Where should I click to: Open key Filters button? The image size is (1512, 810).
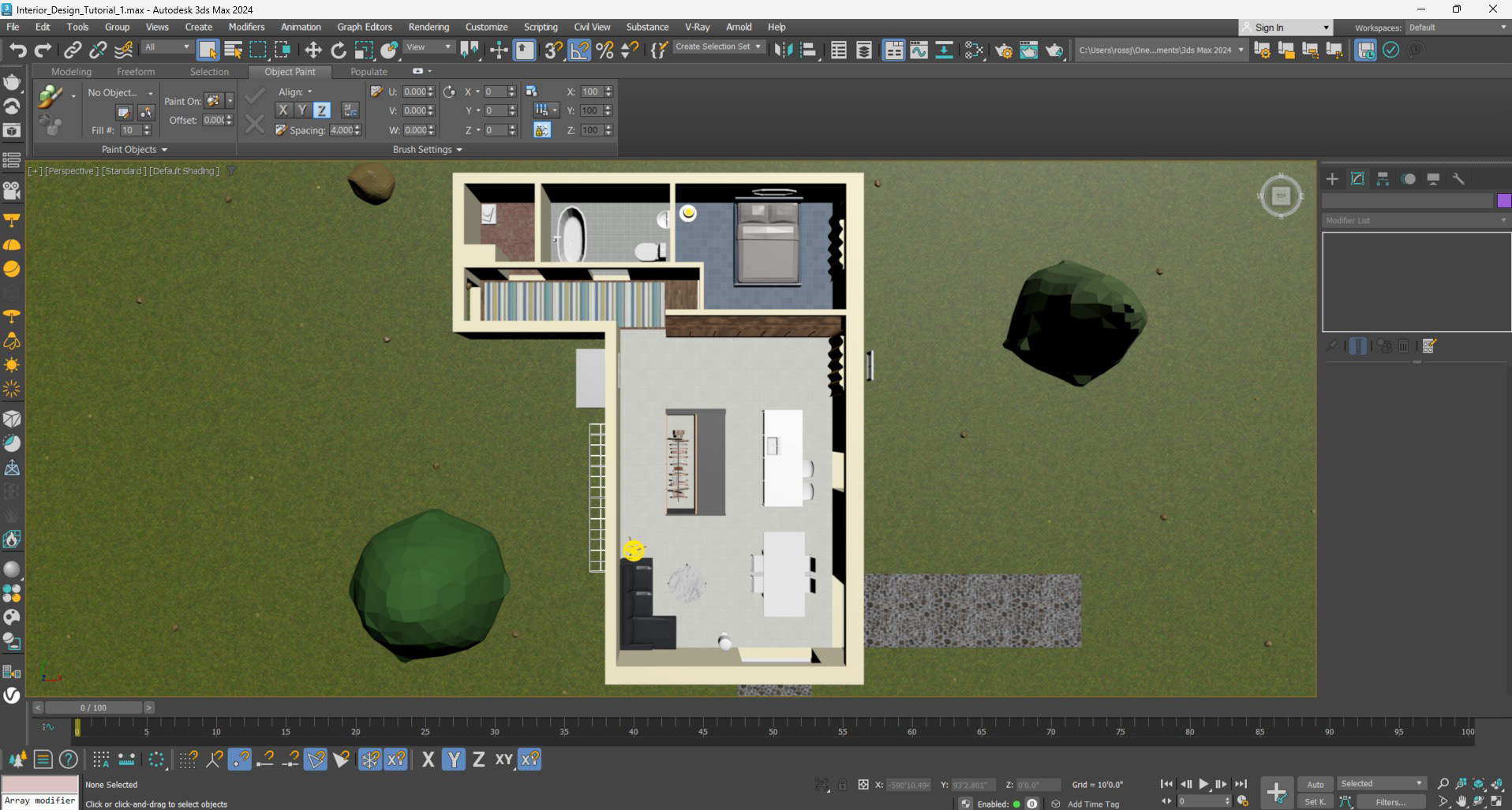point(1390,802)
